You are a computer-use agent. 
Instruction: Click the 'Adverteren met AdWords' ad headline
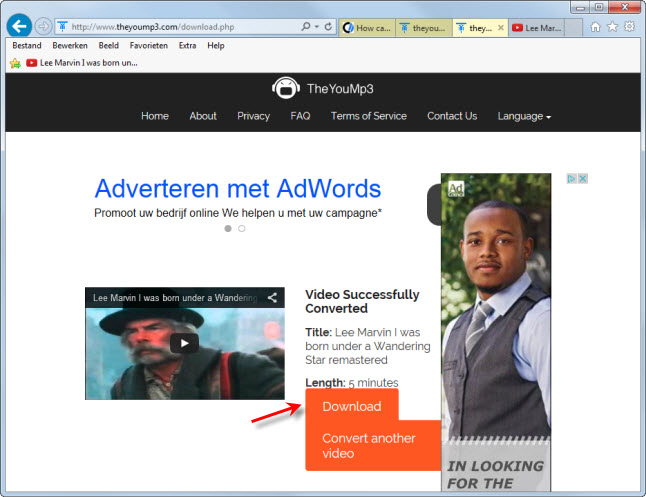point(238,189)
